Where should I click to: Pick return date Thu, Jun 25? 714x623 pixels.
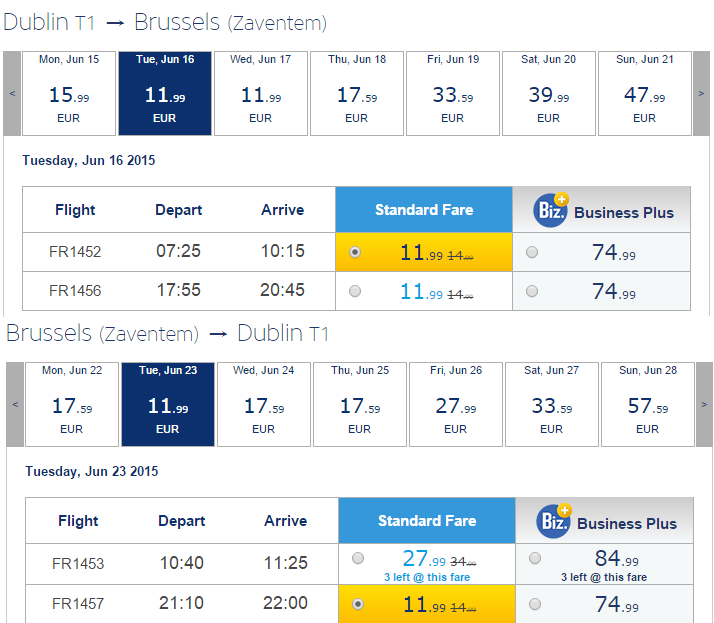[x=360, y=404]
